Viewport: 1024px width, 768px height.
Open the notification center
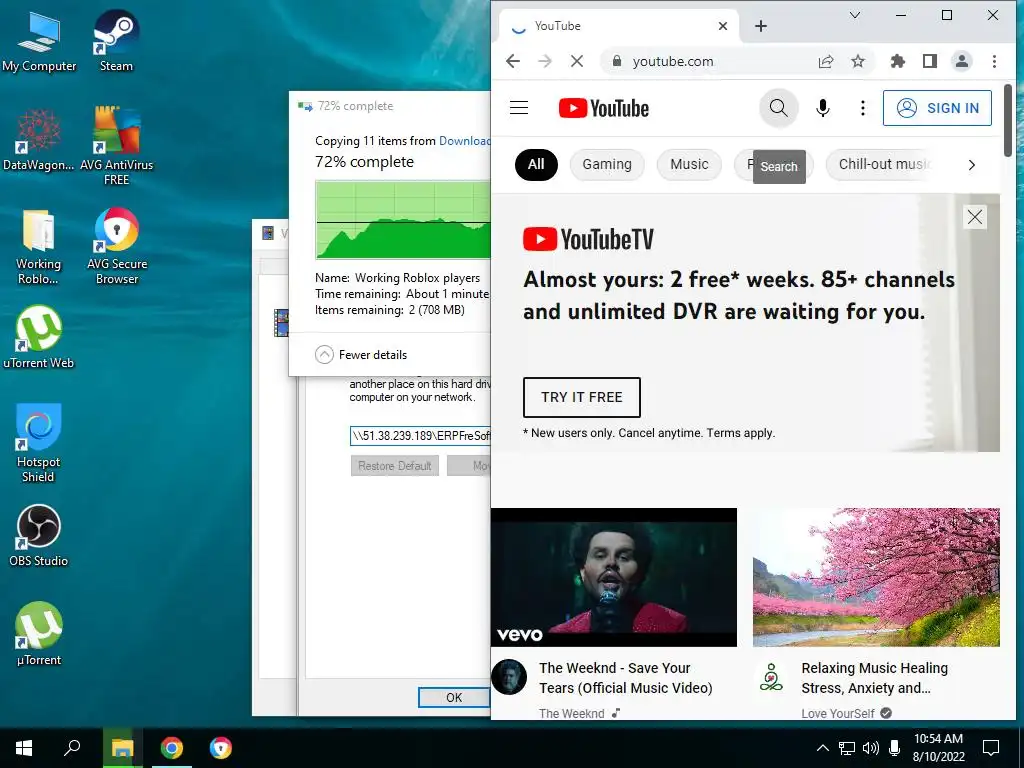[991, 748]
